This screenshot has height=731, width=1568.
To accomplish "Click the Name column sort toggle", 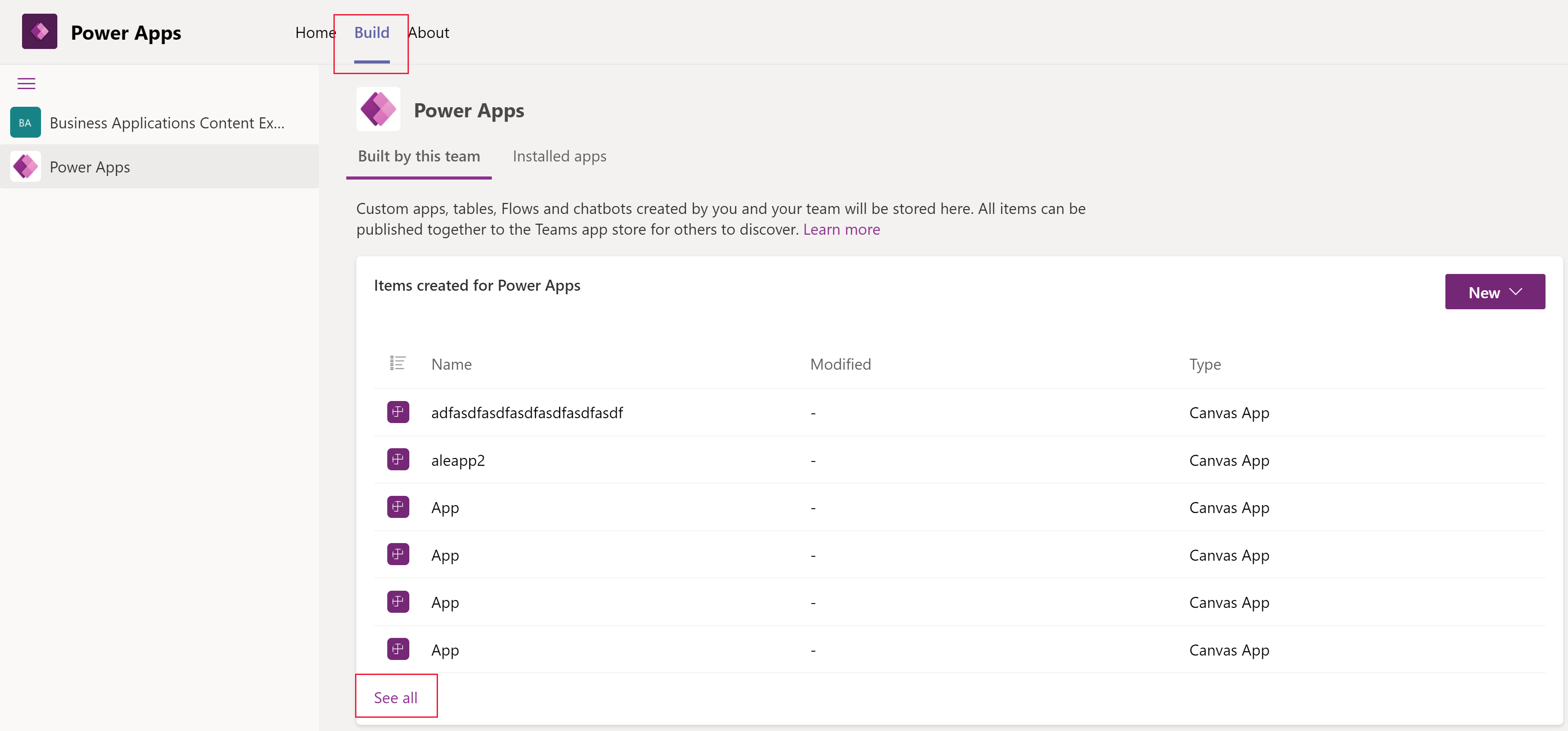I will click(451, 362).
